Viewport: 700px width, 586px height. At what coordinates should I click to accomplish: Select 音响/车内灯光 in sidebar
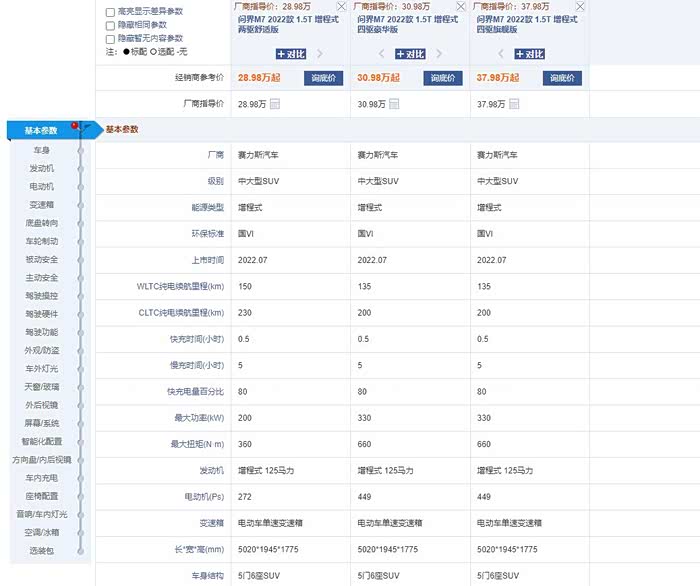pyautogui.click(x=42, y=514)
